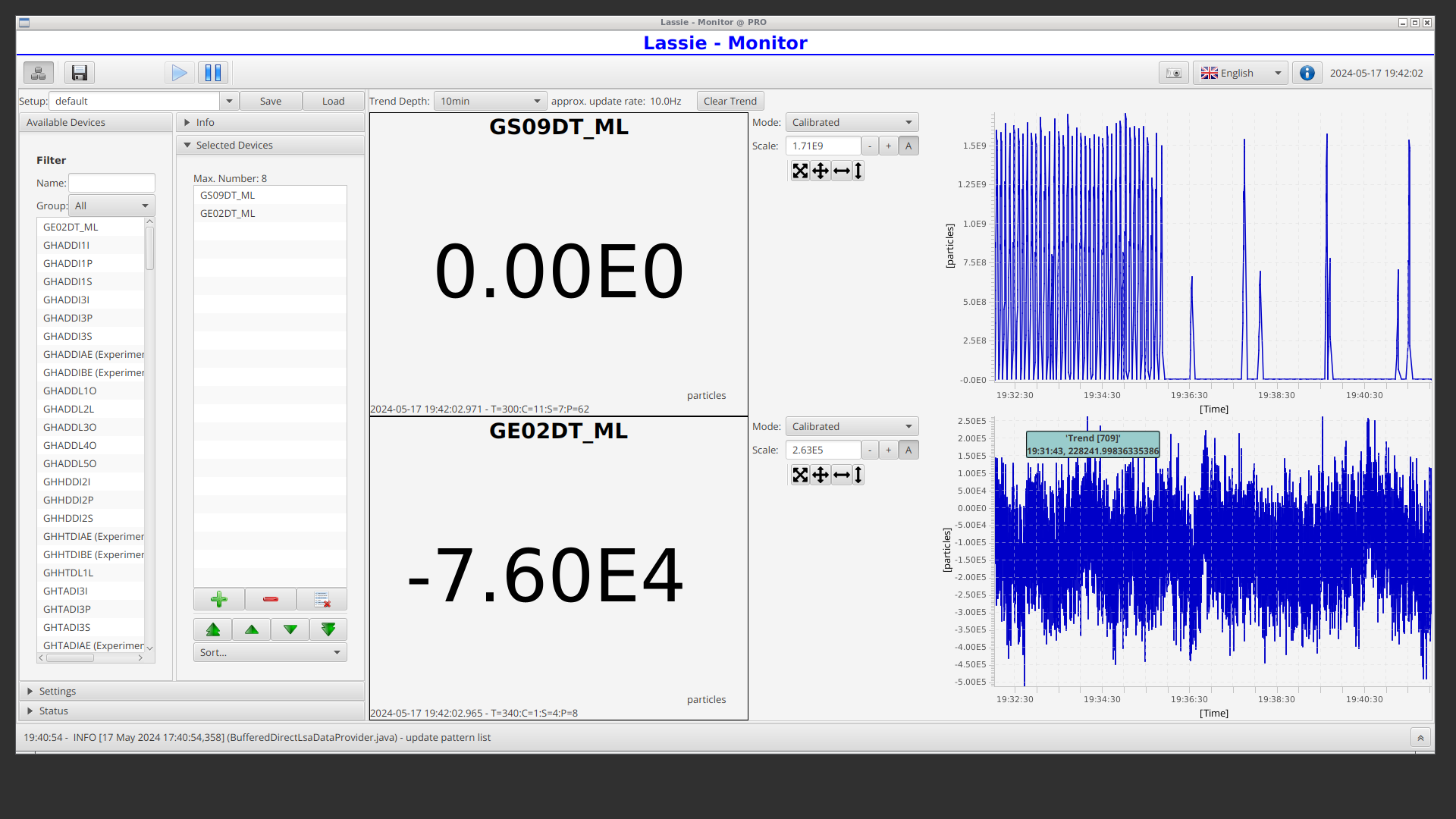Click GS09DT_ML scale field 1.71E9
The image size is (1456, 819).
823,146
